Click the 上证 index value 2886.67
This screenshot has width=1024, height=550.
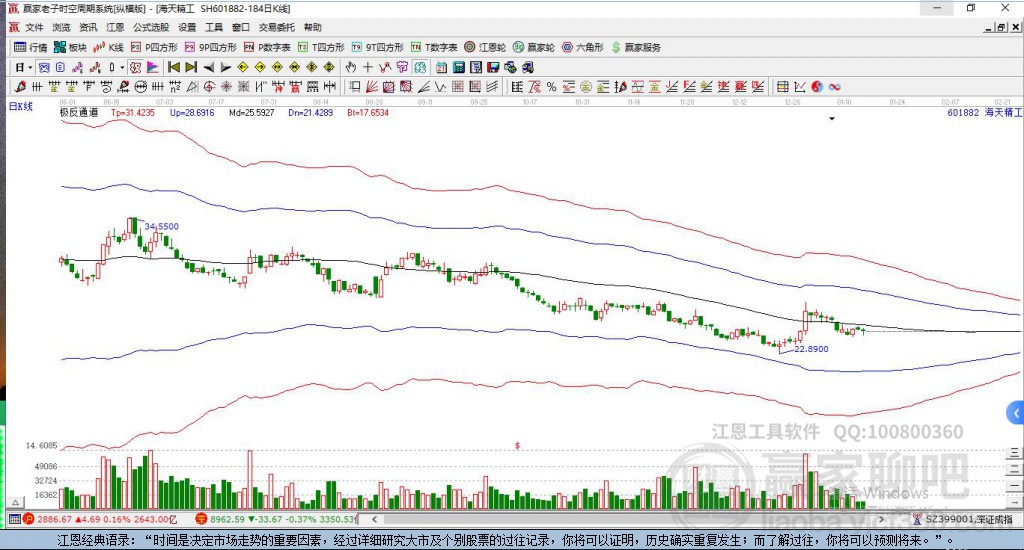[x=54, y=519]
